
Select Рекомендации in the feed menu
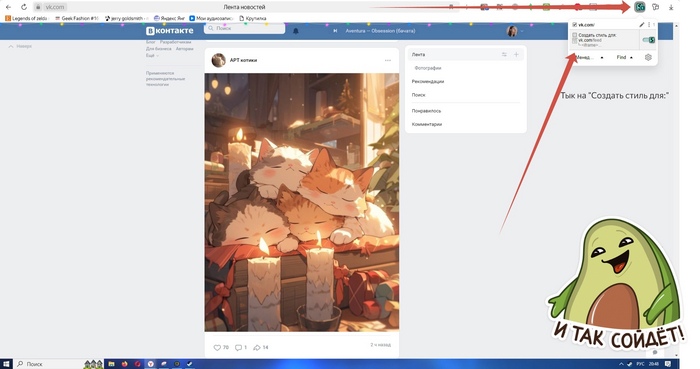[x=428, y=82]
